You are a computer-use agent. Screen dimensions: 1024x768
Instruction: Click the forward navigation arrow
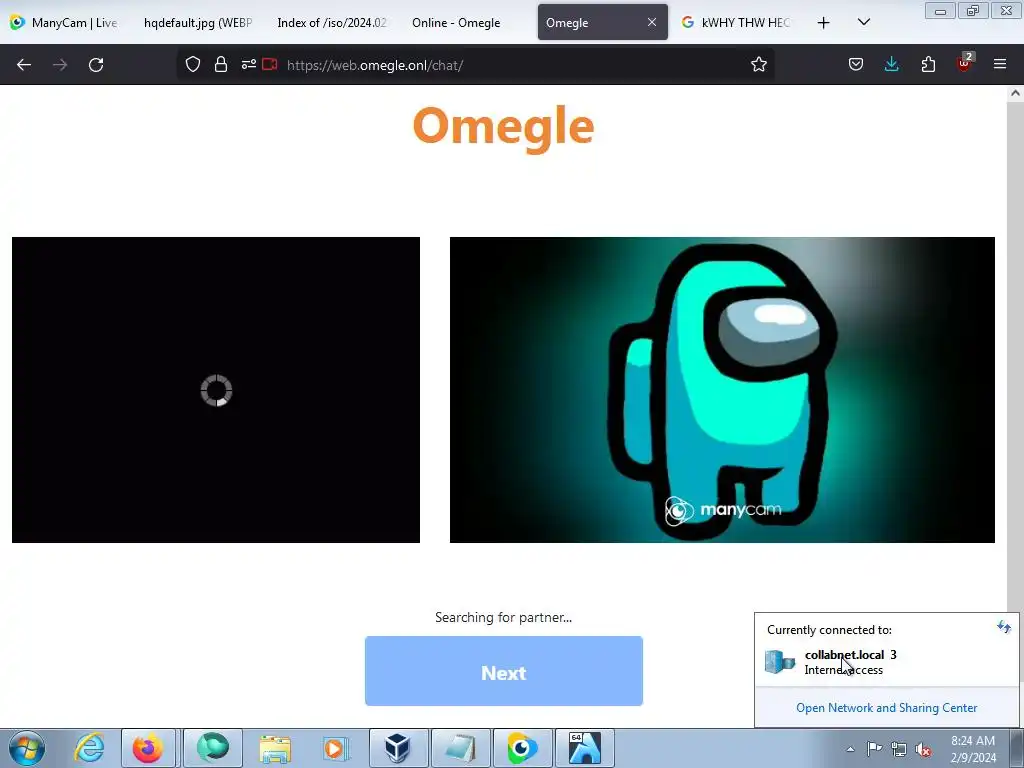point(60,65)
